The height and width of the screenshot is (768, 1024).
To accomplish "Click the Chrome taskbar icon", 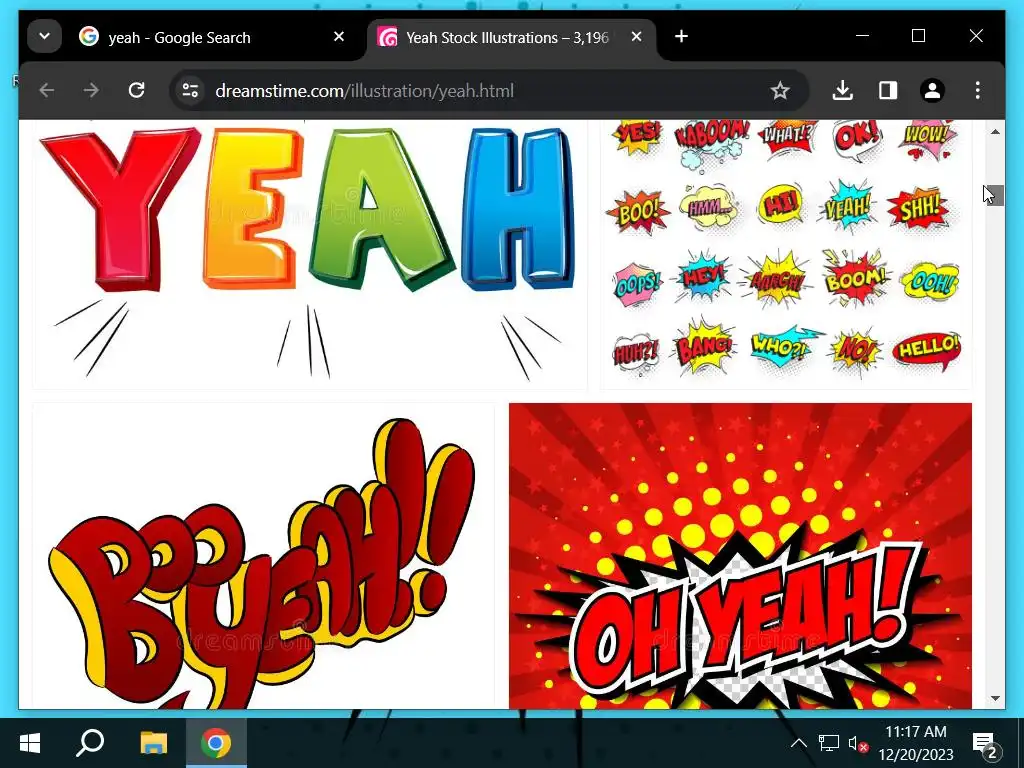I will point(216,743).
